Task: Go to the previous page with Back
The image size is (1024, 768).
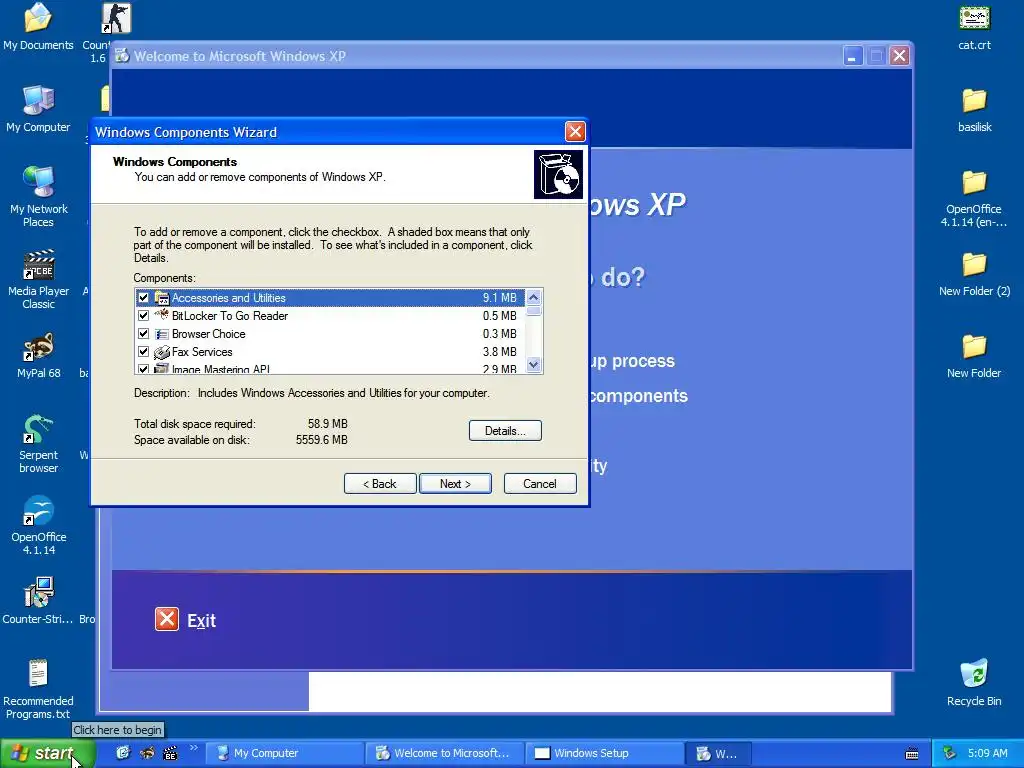Action: pyautogui.click(x=379, y=483)
